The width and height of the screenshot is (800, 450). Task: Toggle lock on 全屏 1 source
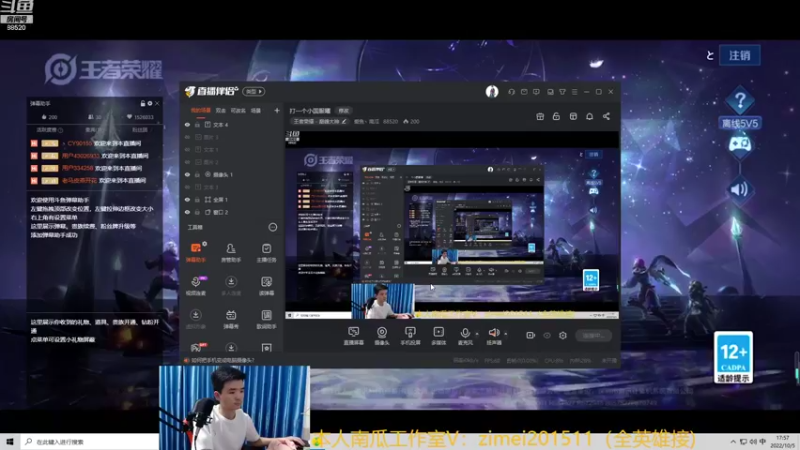coord(197,199)
